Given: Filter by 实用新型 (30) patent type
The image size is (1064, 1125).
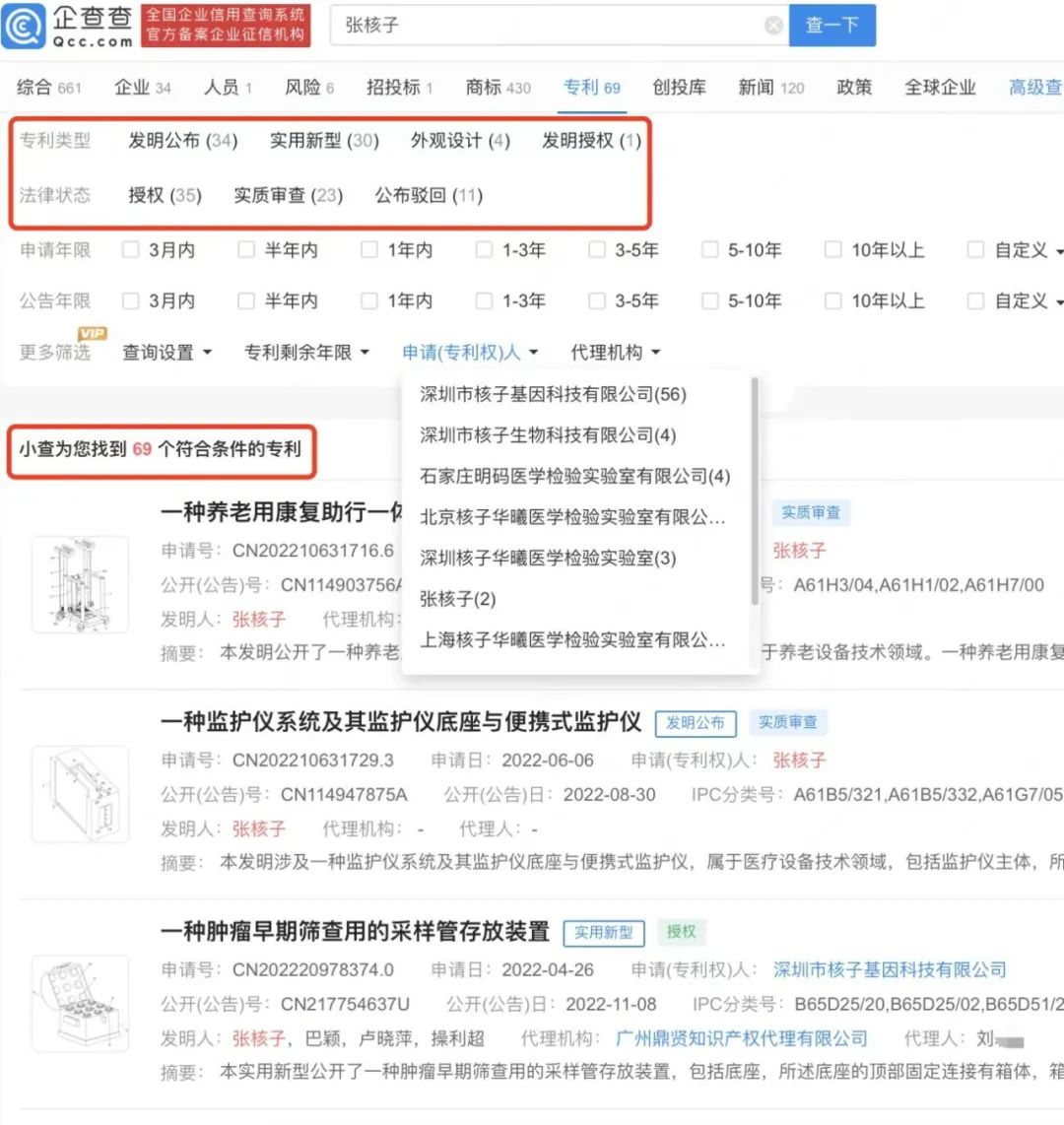Looking at the screenshot, I should pos(324,141).
